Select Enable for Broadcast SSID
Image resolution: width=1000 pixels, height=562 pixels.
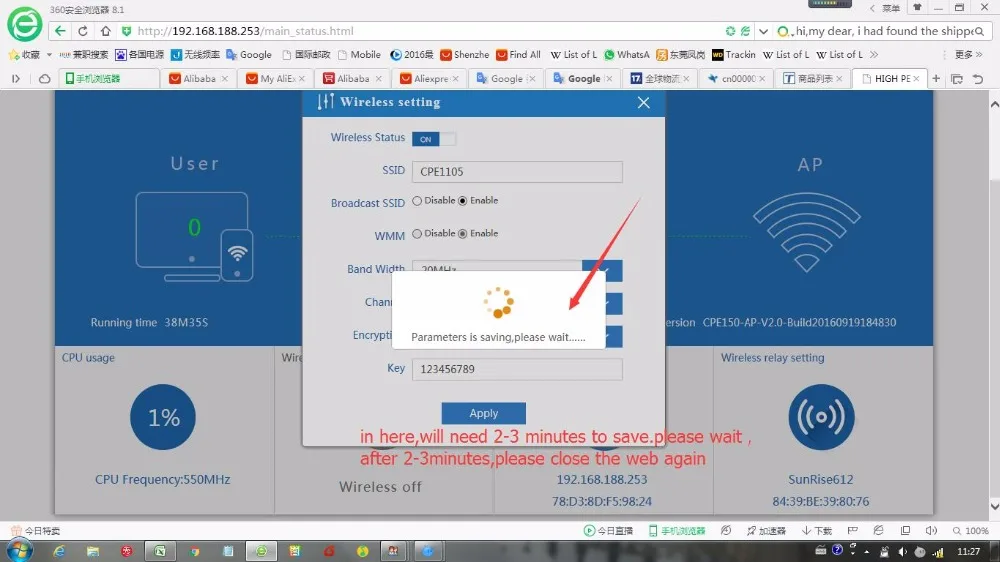click(x=463, y=200)
